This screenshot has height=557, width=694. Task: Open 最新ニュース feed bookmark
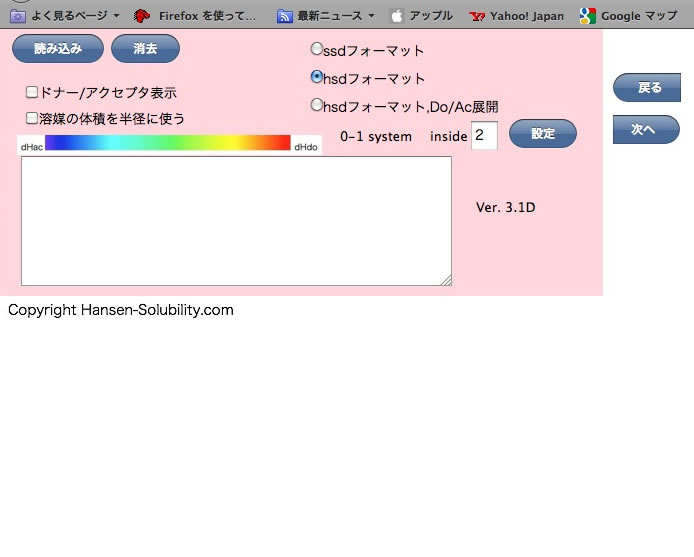pos(326,16)
